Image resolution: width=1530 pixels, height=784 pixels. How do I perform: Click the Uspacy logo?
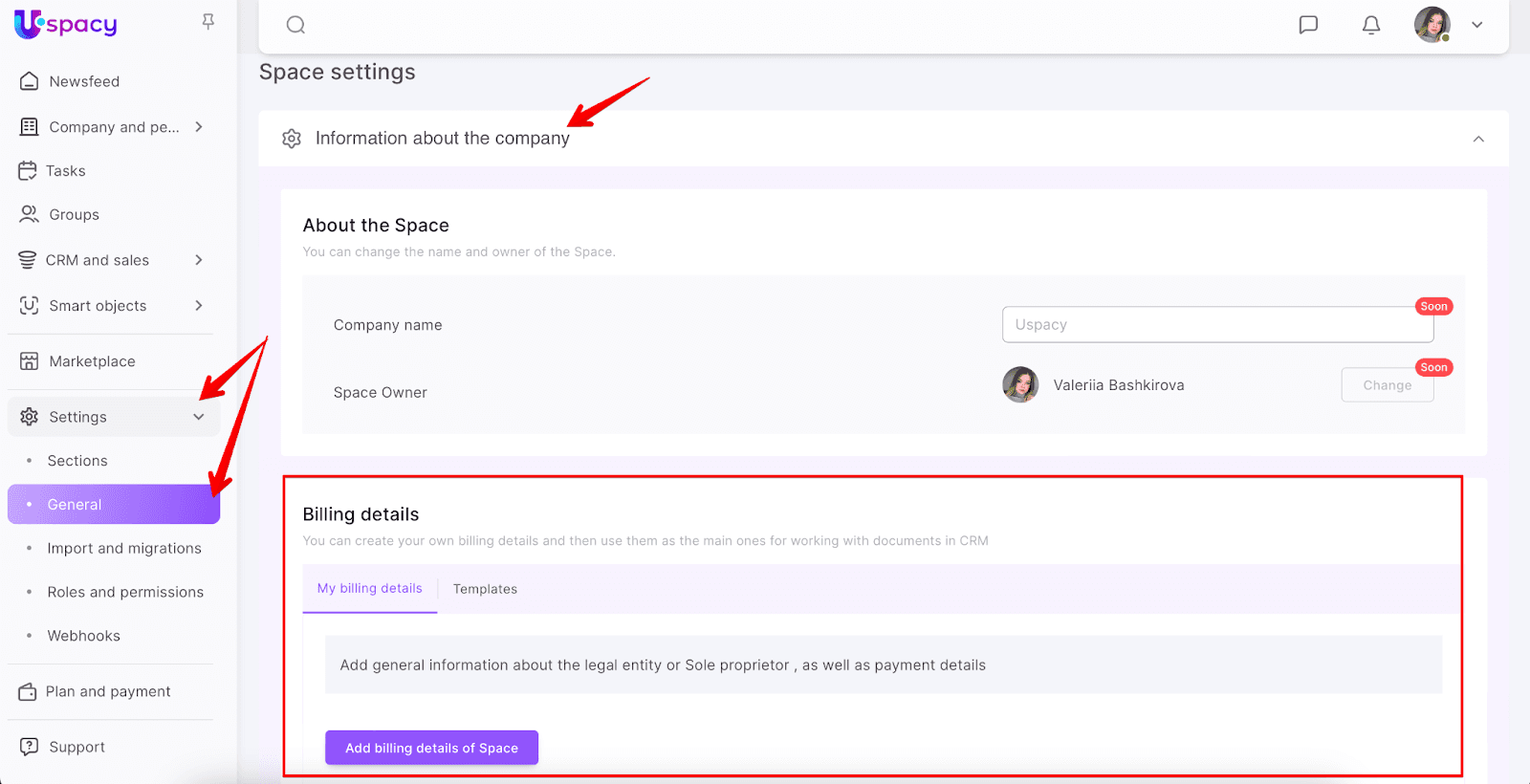click(x=65, y=24)
